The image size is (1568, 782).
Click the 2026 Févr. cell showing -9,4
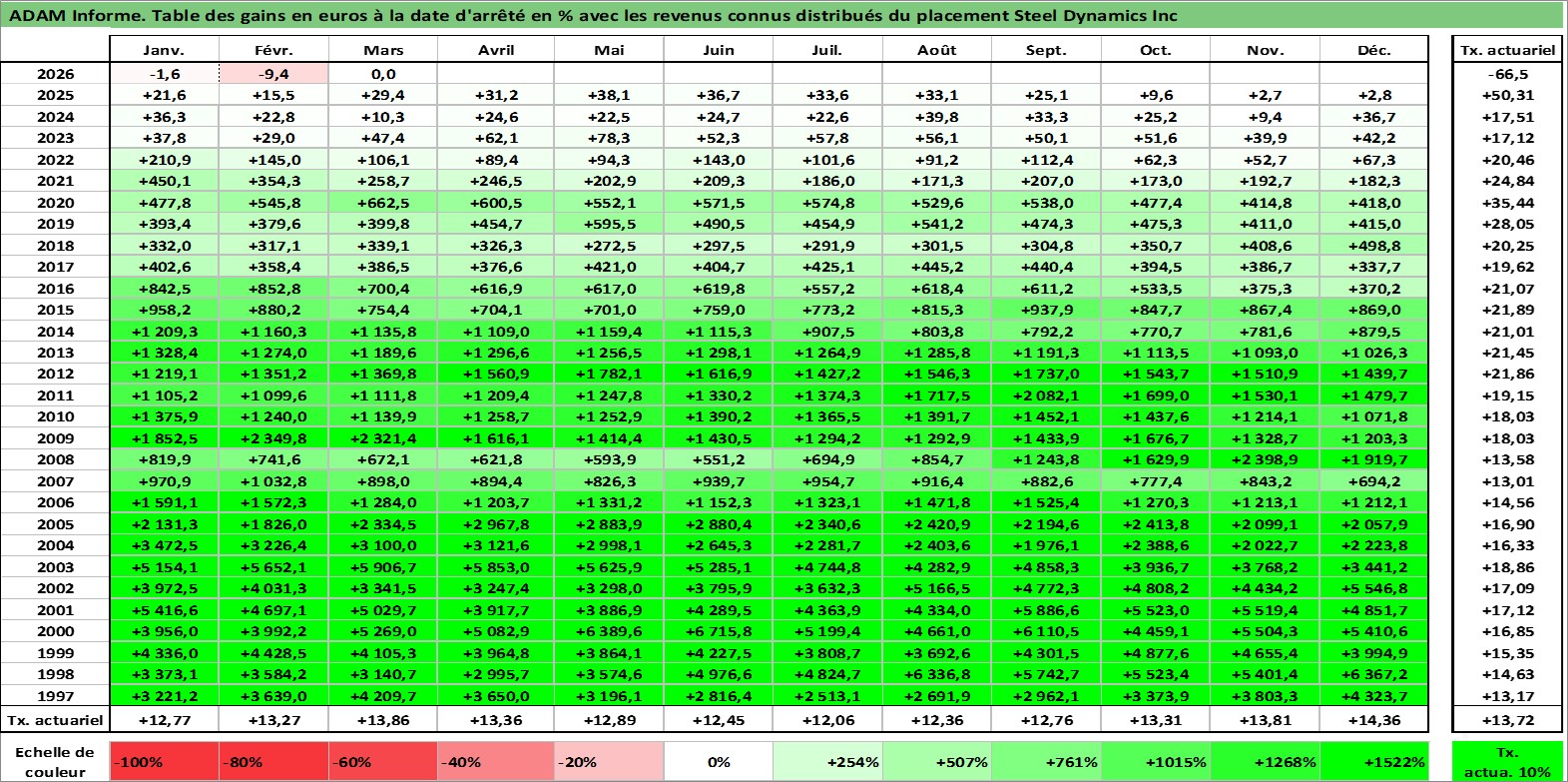pos(273,74)
